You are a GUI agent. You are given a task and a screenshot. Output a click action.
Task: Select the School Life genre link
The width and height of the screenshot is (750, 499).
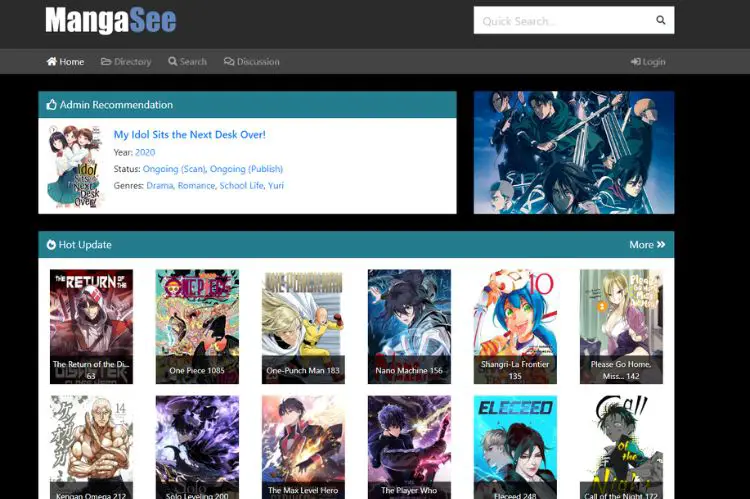[242, 186]
